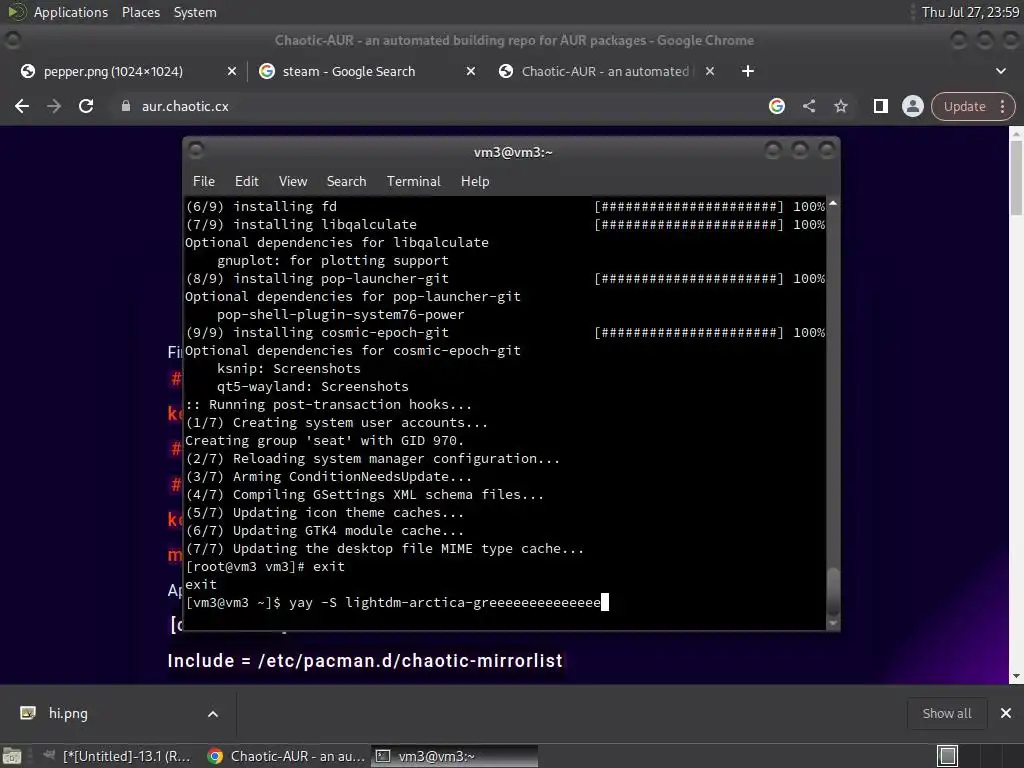Reload the aur.chaotic.cx page
The image size is (1024, 768).
coord(86,106)
